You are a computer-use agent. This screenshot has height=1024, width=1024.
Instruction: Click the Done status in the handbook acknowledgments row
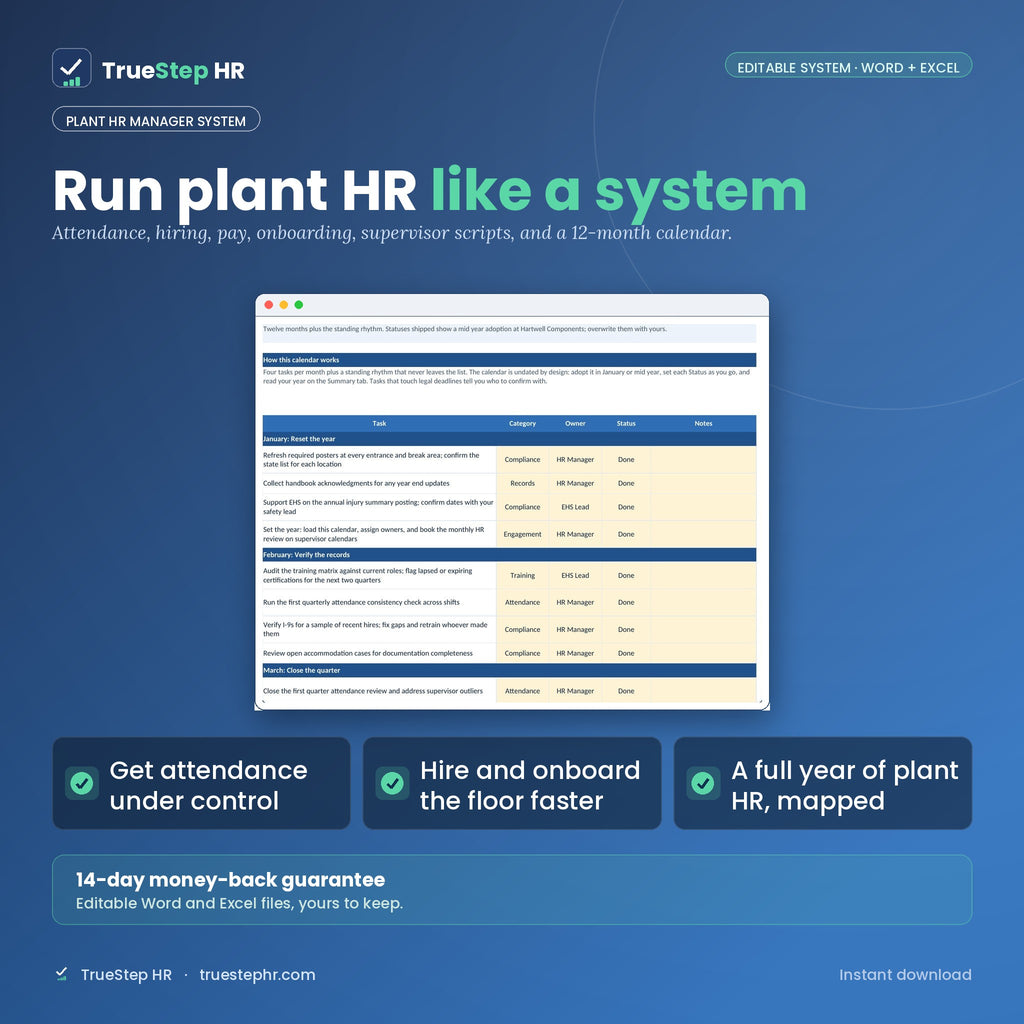(x=626, y=483)
